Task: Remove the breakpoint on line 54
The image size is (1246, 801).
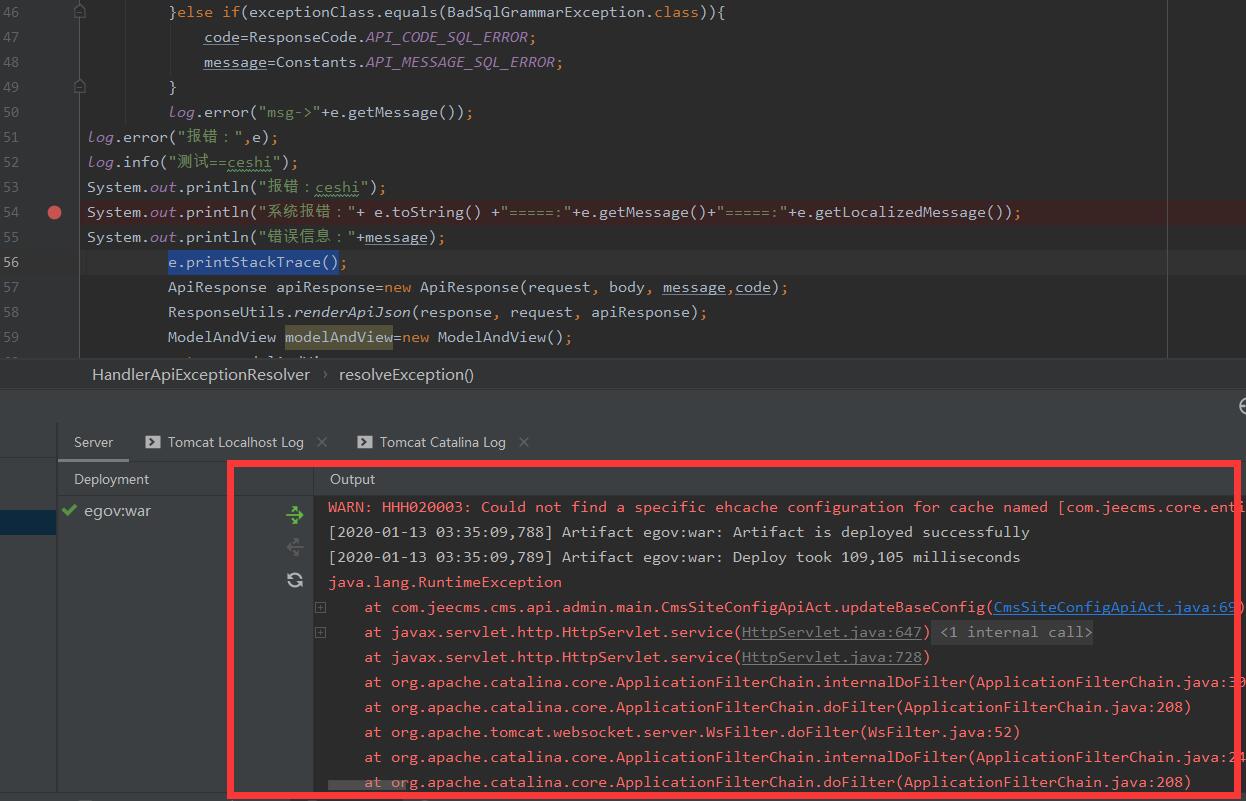Action: (x=55, y=212)
